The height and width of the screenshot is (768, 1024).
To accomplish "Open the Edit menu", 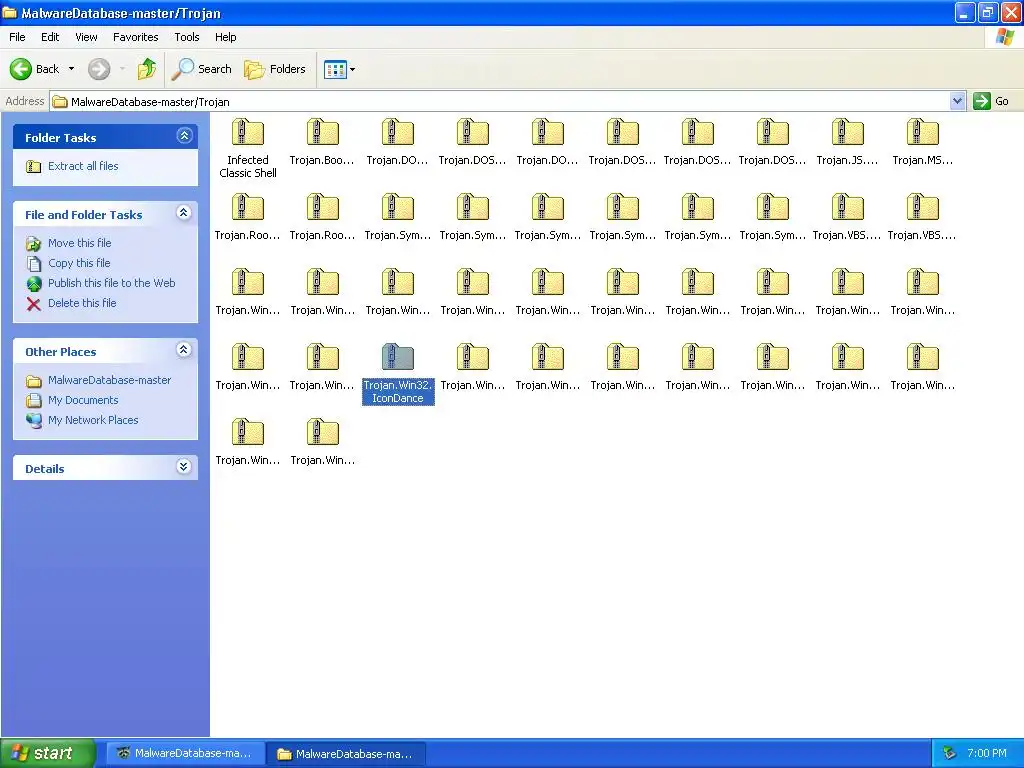I will coord(50,37).
